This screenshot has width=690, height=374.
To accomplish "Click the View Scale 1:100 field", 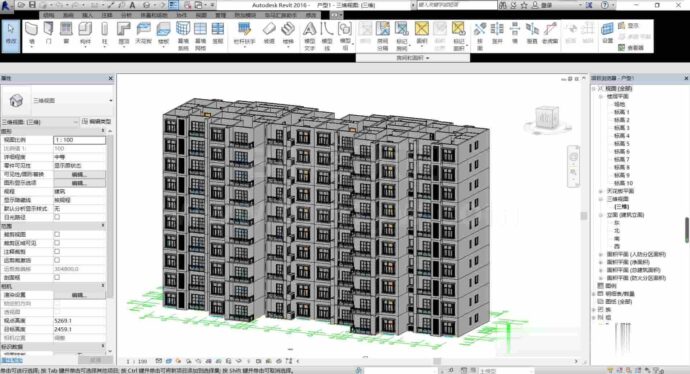I will click(x=79, y=140).
